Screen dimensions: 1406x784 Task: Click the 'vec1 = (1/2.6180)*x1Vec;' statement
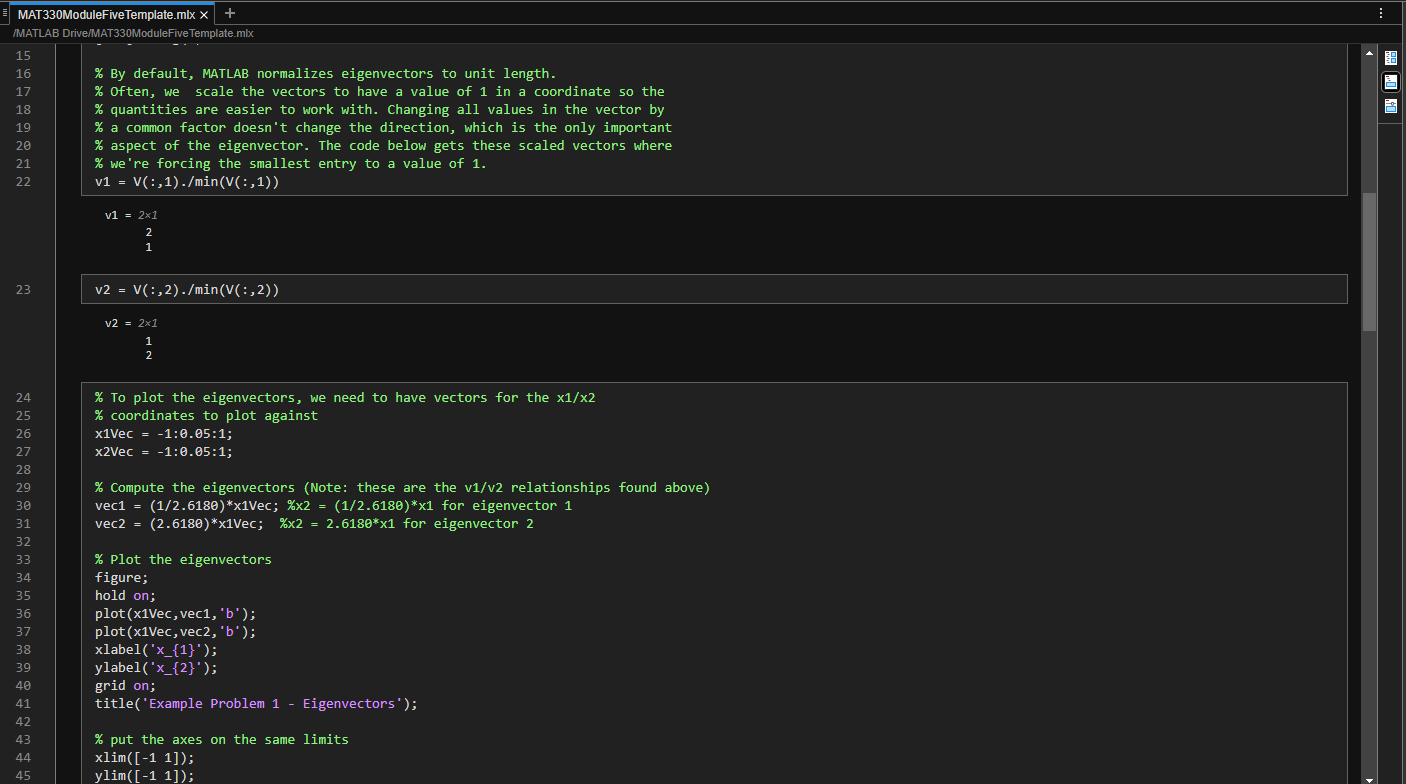(x=187, y=506)
